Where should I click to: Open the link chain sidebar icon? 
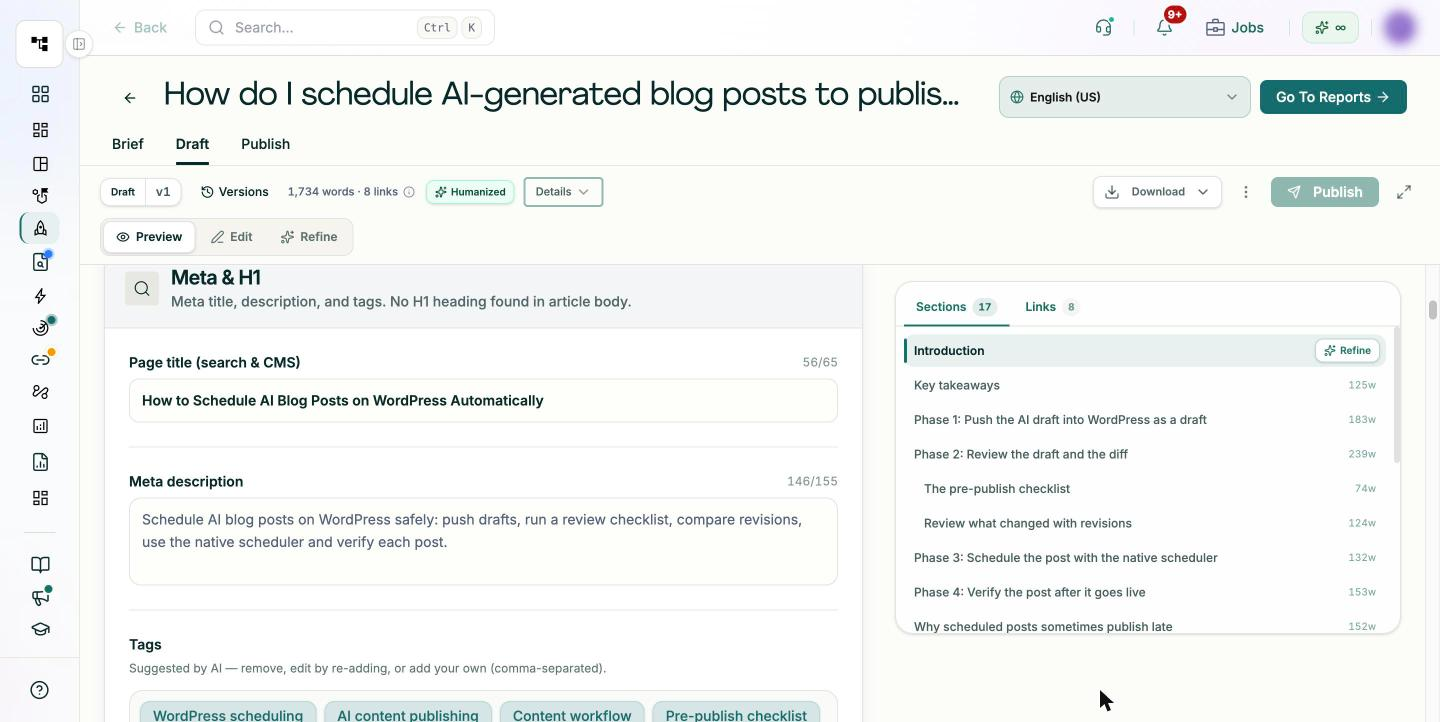pos(40,359)
